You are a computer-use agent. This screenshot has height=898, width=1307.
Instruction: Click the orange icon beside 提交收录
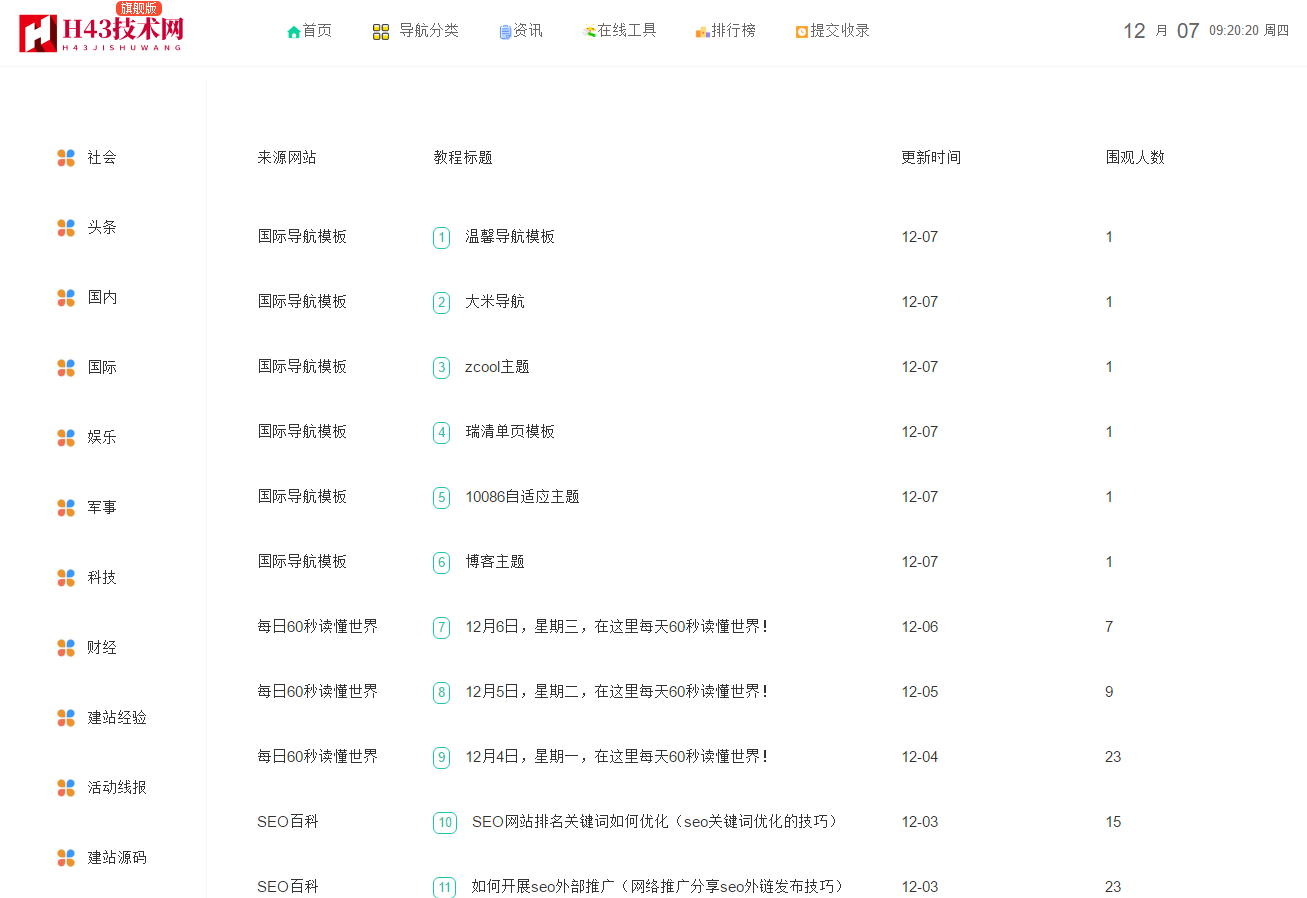(801, 32)
